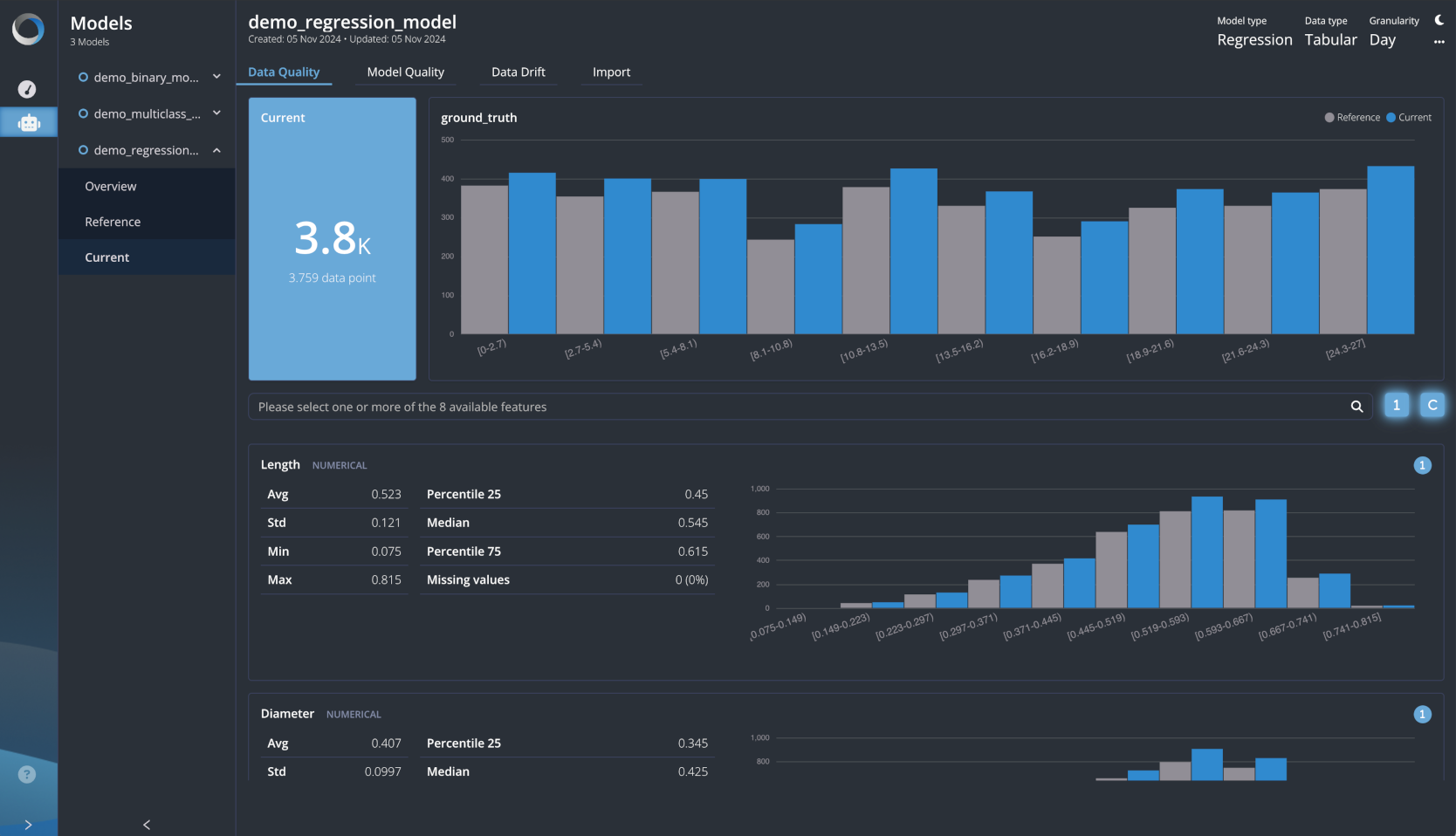Screen dimensions: 1456x836
Task: Toggle Current series in chart legend
Action: point(1409,117)
